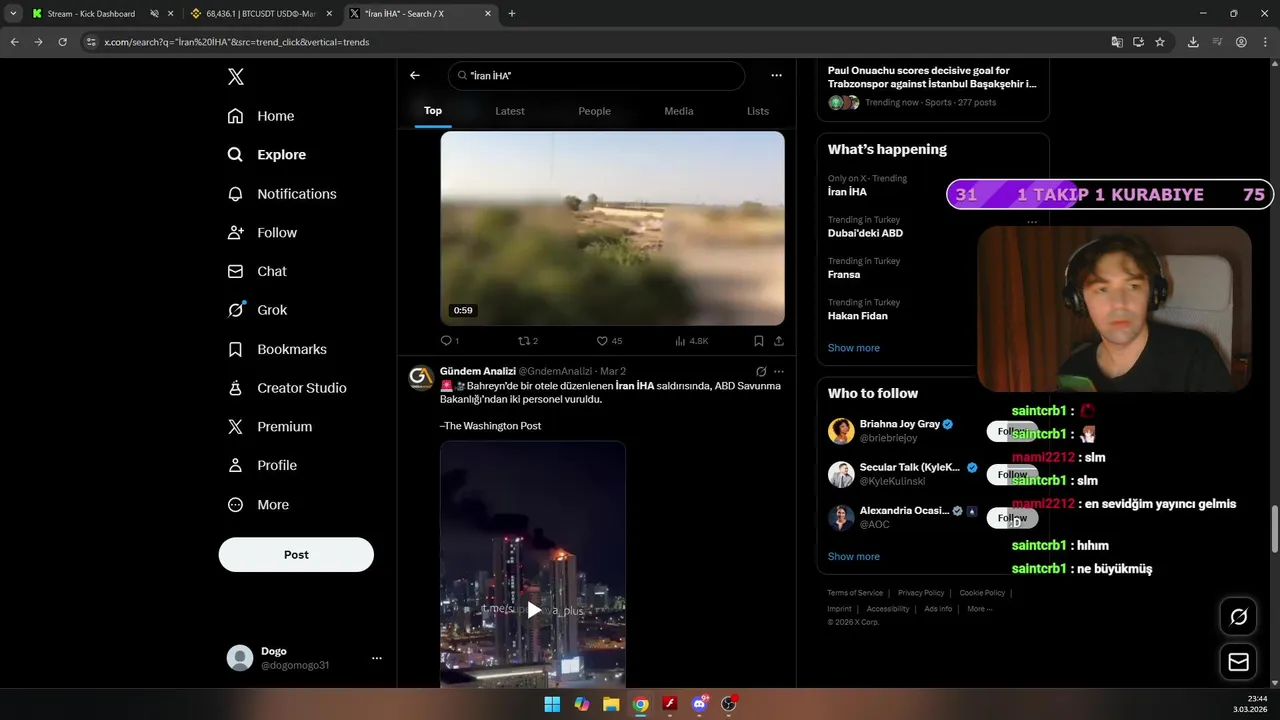Open account menu dots next to Dogo

click(377, 658)
